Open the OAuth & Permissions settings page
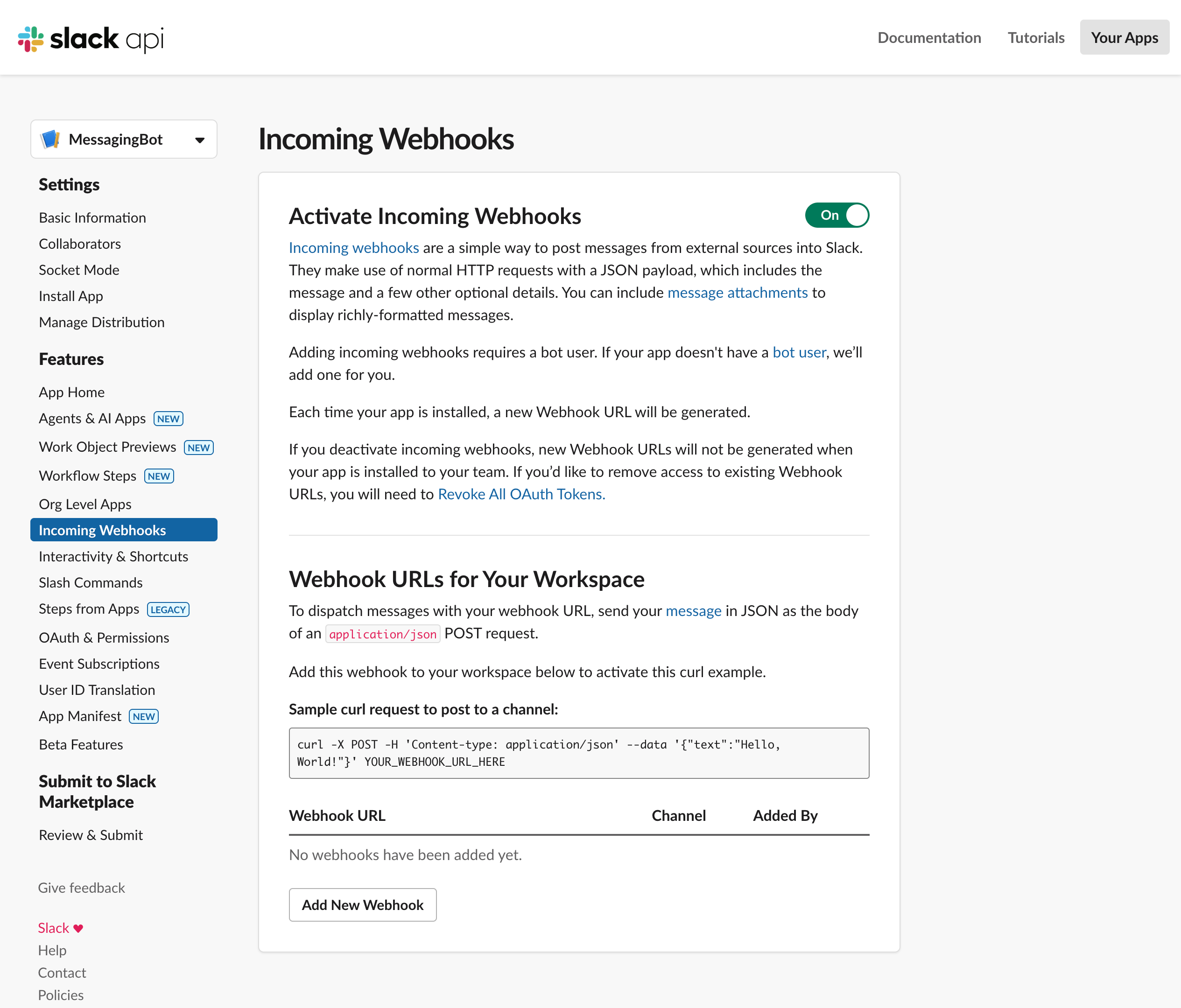 click(x=104, y=637)
